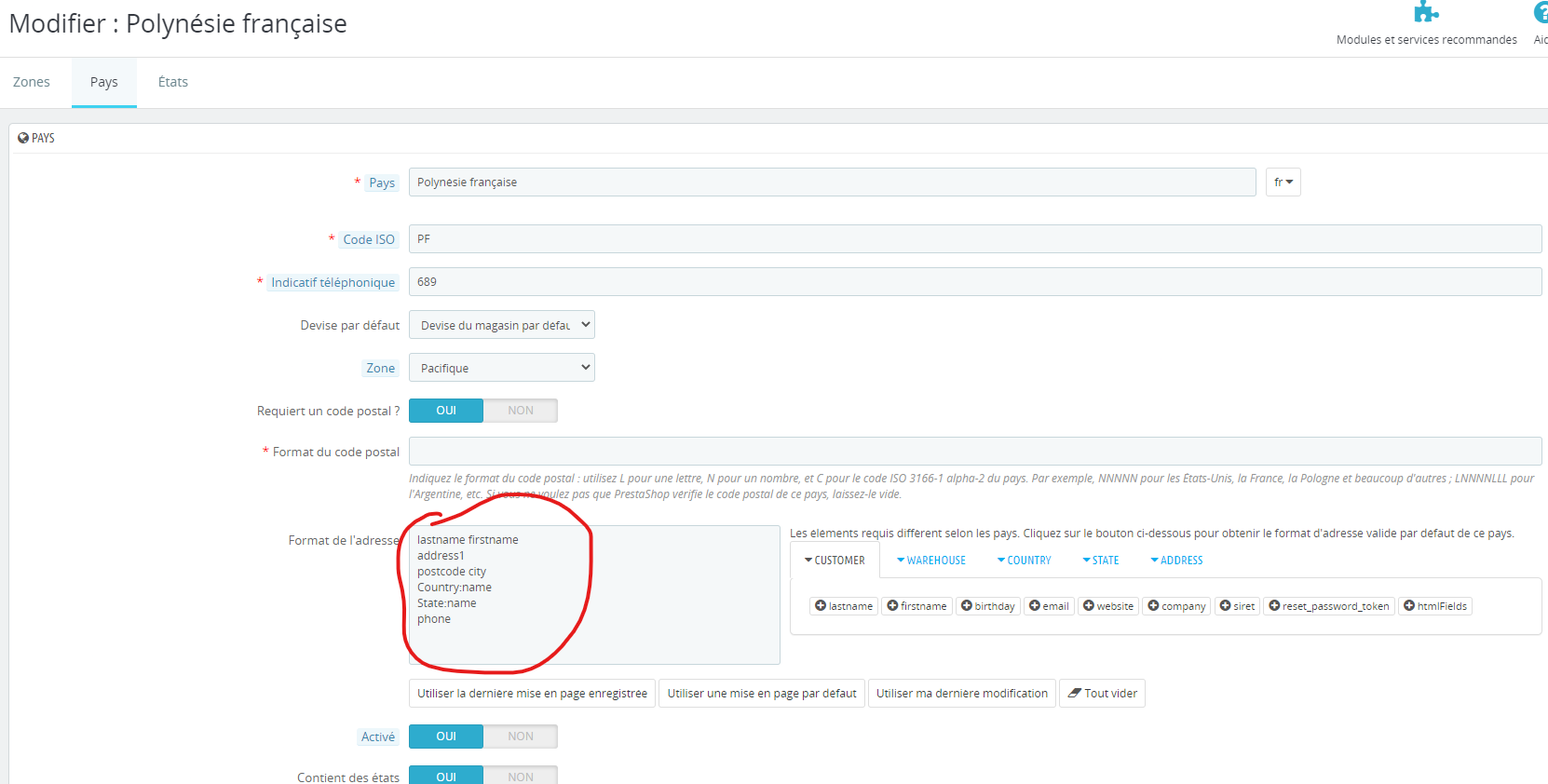1548x784 pixels.
Task: Focus the Indicatif téléphonique input field
Action: point(975,281)
